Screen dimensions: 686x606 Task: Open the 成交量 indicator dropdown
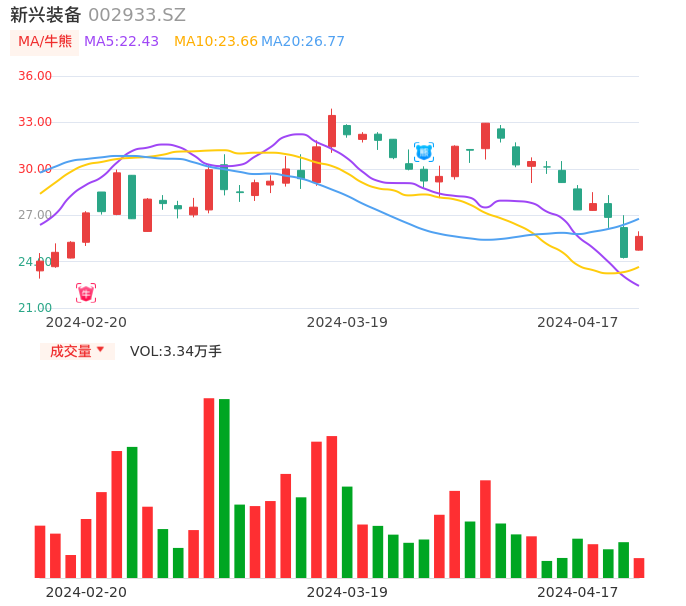tap(77, 351)
